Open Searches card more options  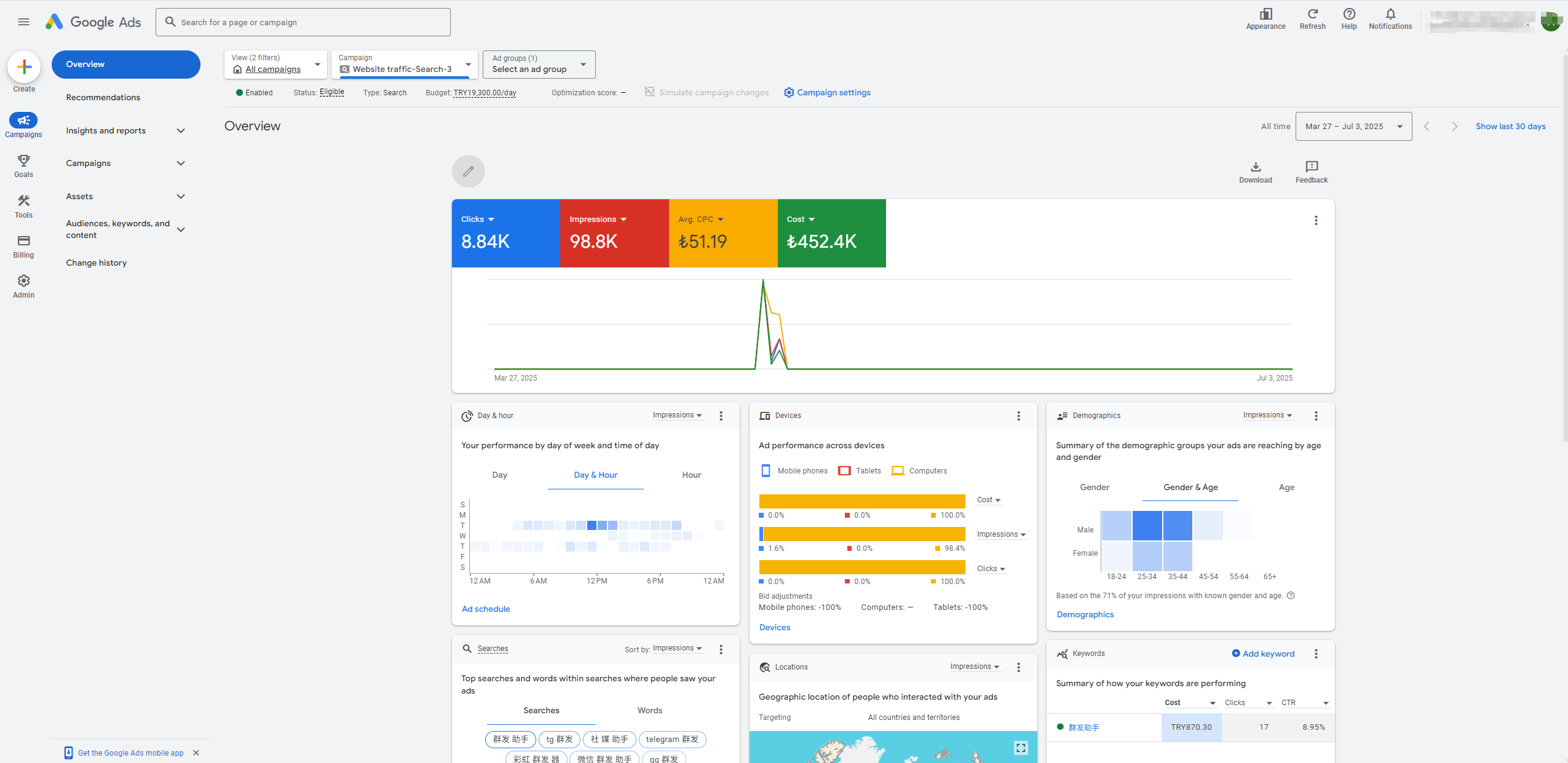pyautogui.click(x=721, y=649)
